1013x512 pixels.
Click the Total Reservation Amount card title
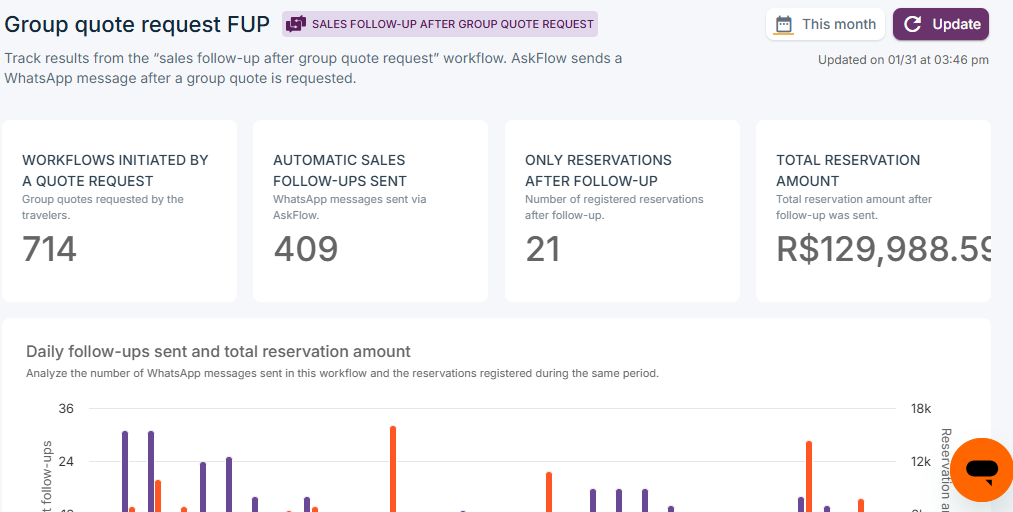848,170
